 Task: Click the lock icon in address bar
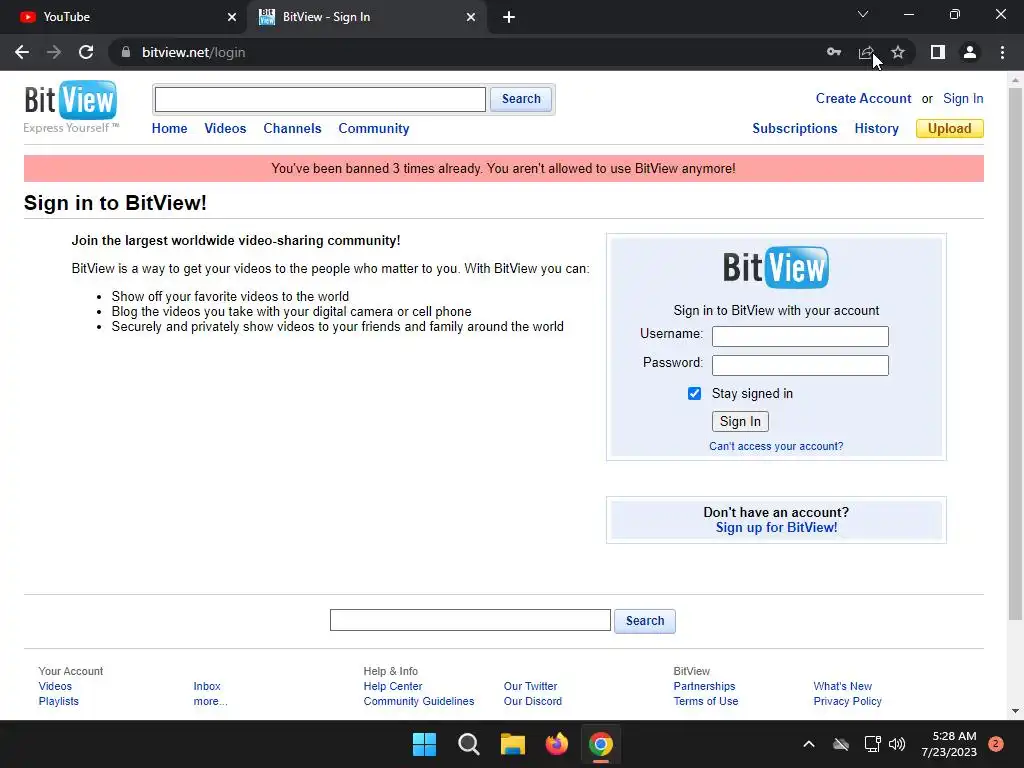coord(126,52)
